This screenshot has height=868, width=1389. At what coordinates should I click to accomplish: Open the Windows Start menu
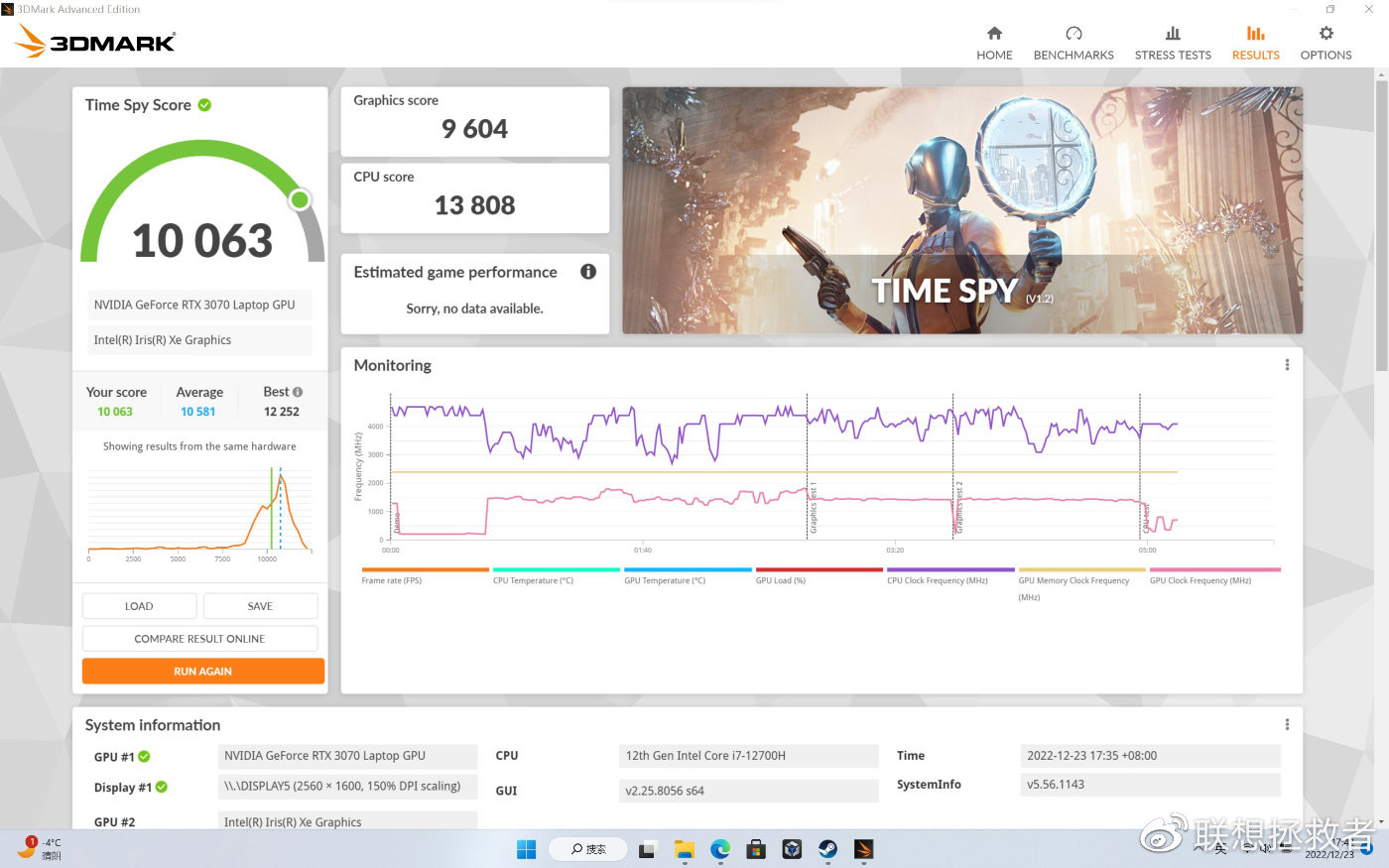click(526, 849)
